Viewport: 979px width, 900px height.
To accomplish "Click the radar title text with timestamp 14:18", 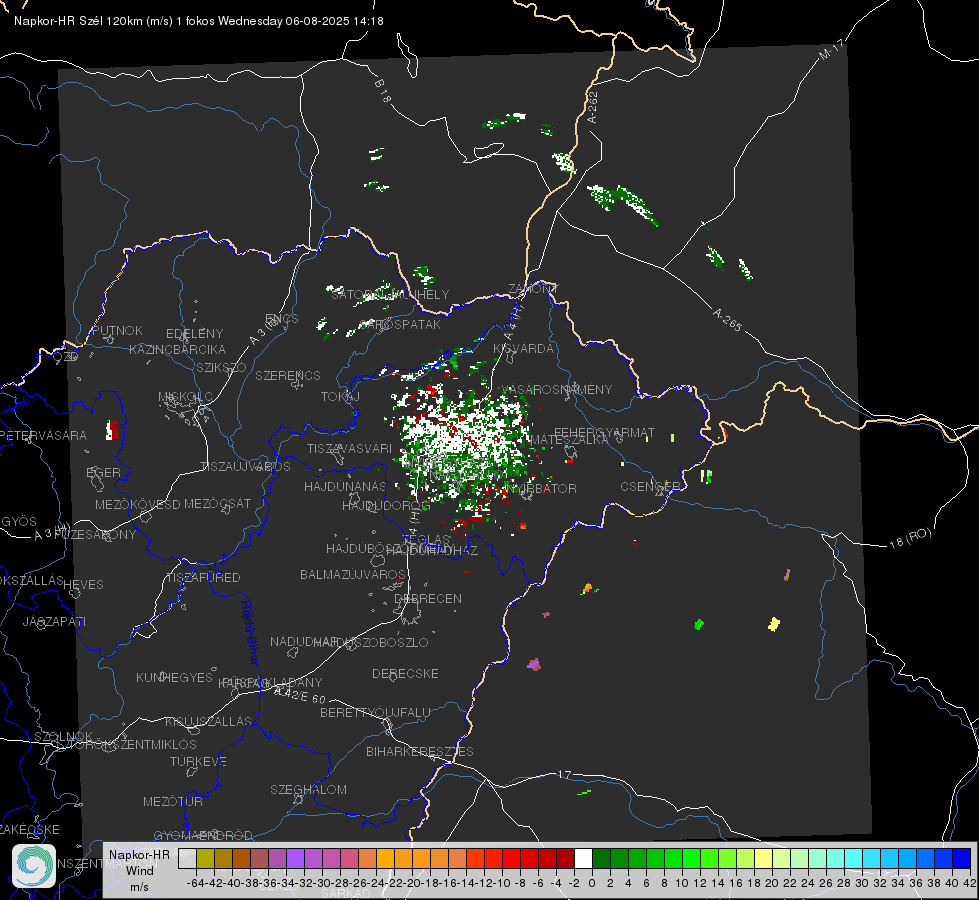I will coord(199,21).
